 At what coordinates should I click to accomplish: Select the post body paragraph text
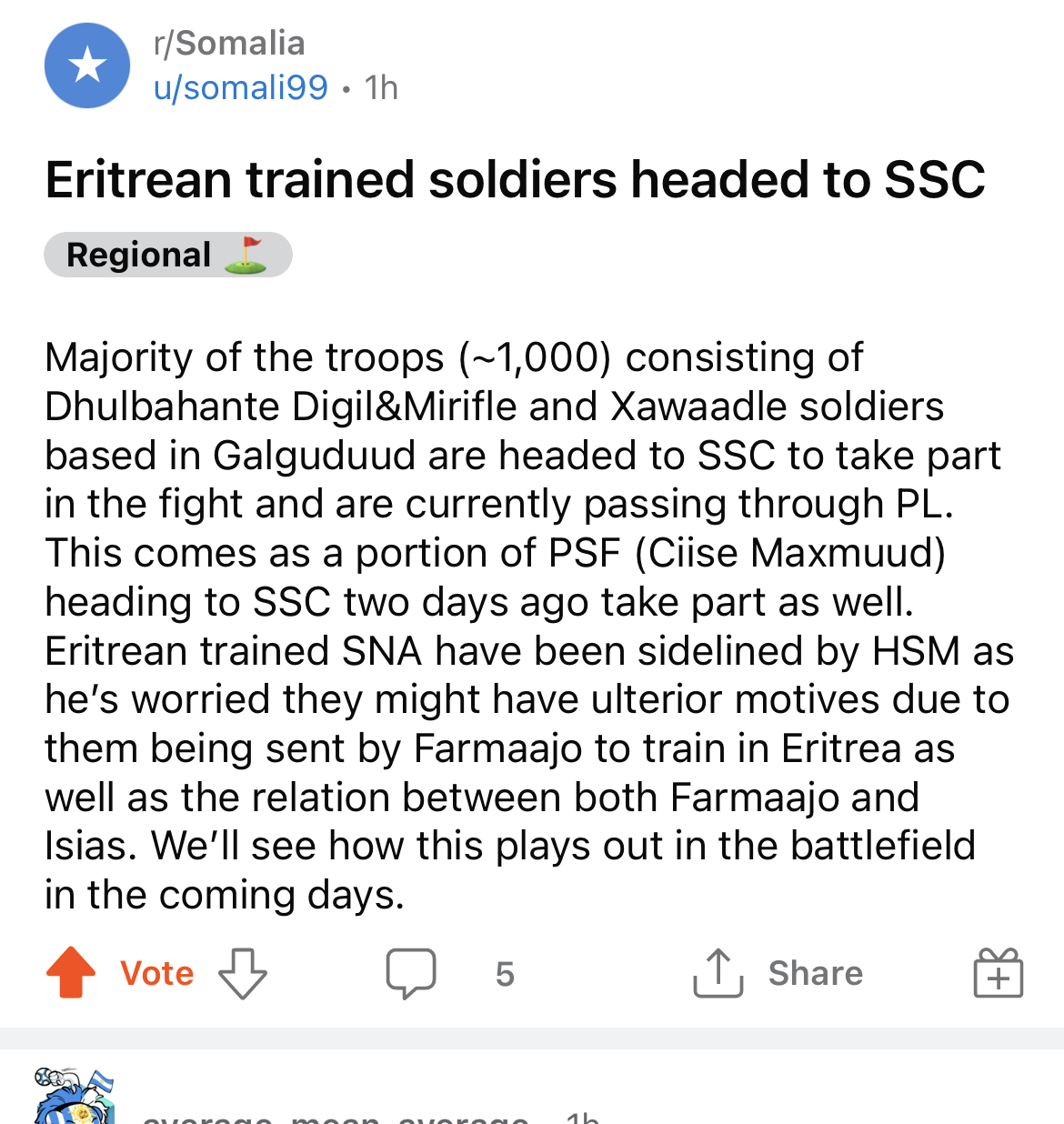tap(529, 626)
